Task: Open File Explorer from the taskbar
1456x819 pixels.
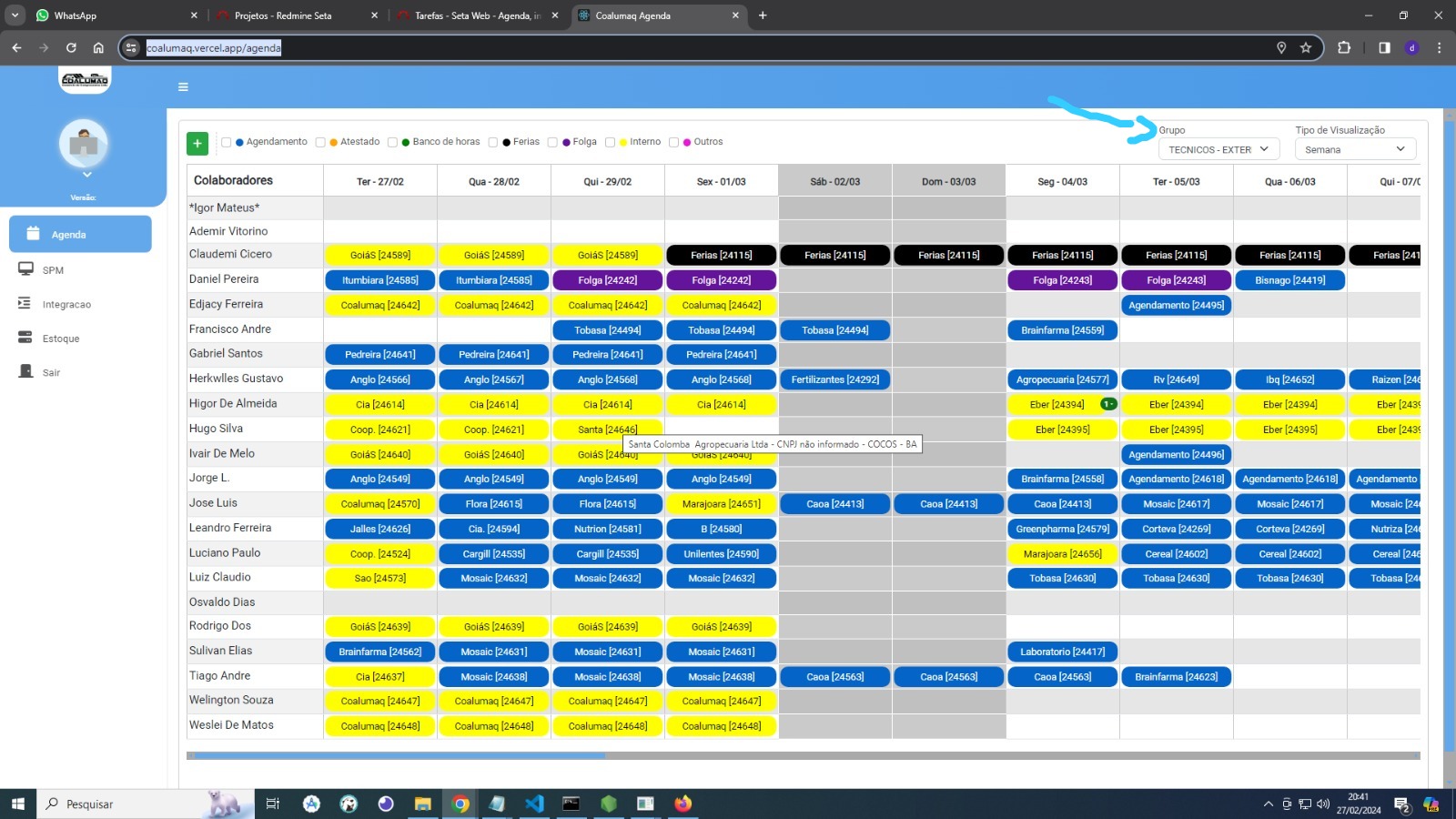Action: [x=422, y=804]
